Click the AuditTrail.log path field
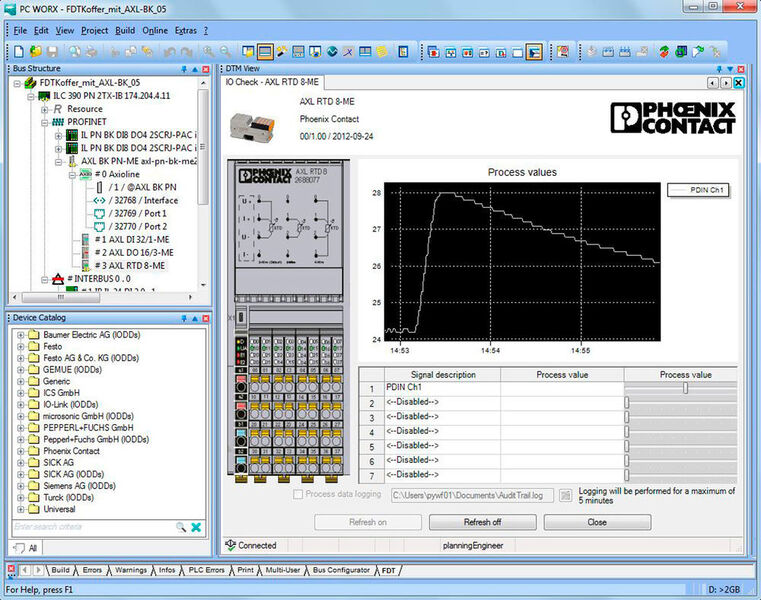This screenshot has width=761, height=600. (x=472, y=496)
